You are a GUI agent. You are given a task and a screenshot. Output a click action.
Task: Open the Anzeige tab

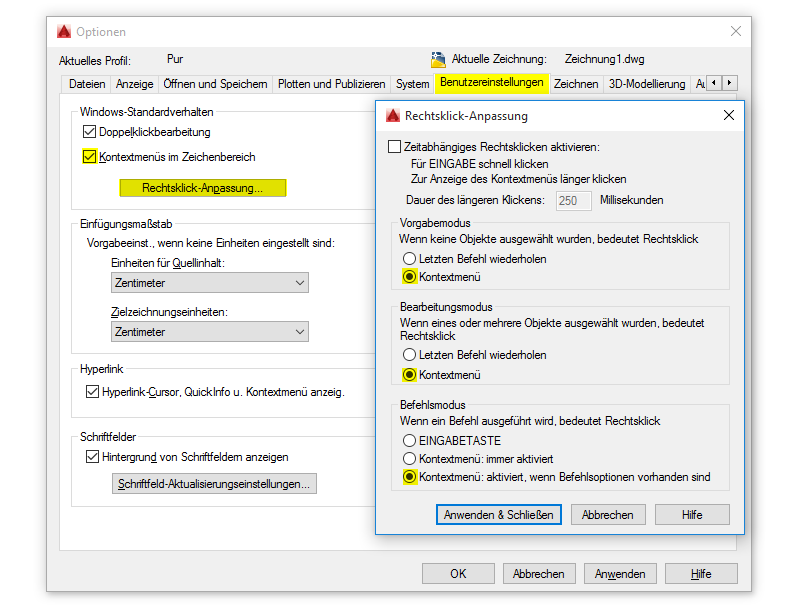[x=134, y=84]
